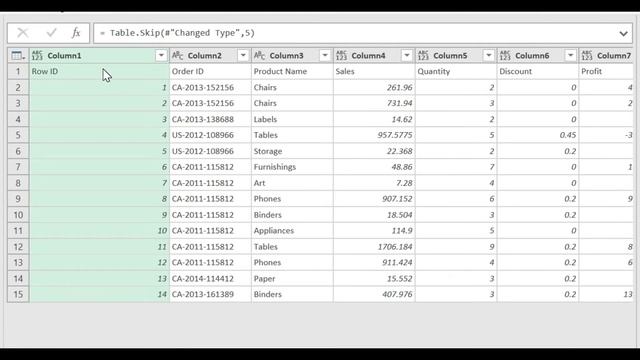Screen dimensions: 640x360
Task: Change data type icon of Column3
Action: pos(259,56)
